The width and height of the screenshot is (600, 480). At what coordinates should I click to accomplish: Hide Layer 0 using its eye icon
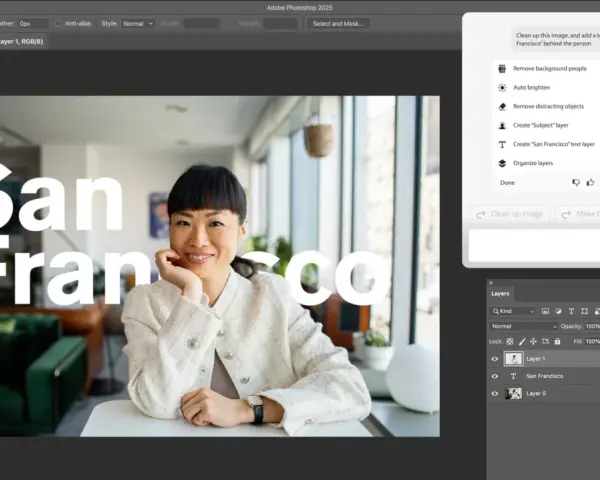pyautogui.click(x=495, y=393)
